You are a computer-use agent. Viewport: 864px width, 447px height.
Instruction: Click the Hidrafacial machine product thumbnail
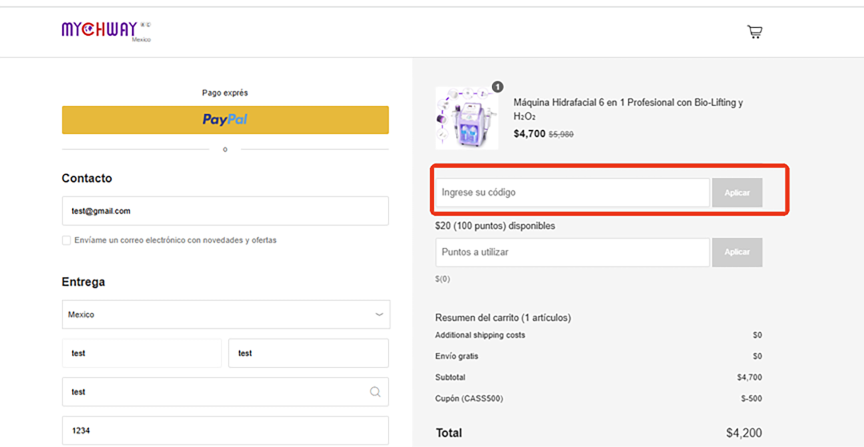click(467, 118)
